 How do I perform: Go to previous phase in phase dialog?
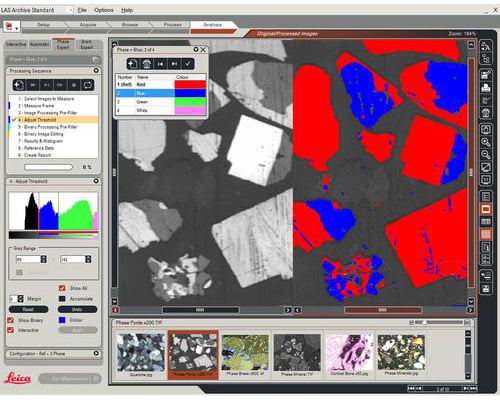coord(161,64)
